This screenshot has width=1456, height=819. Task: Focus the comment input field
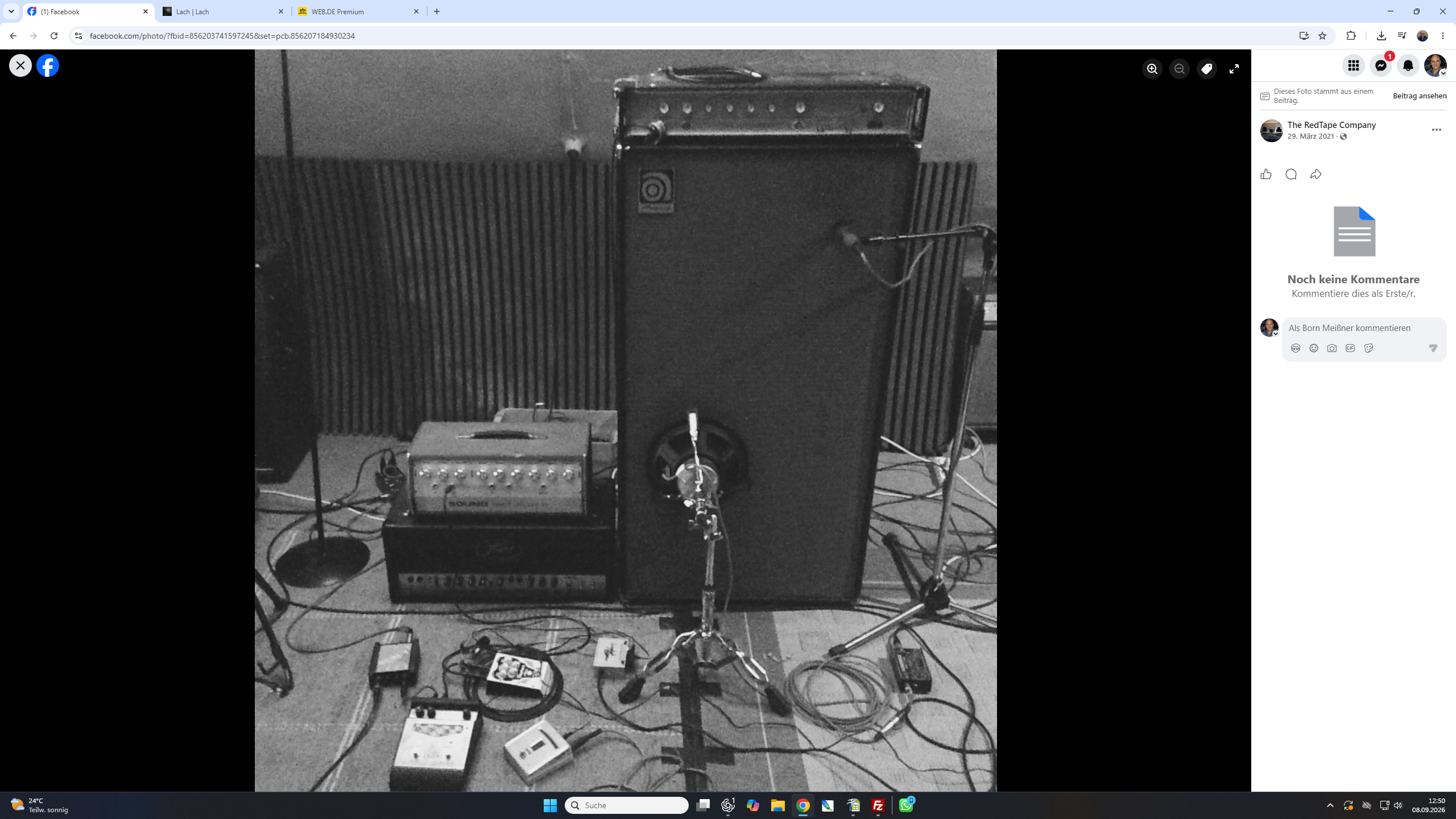tap(1364, 328)
